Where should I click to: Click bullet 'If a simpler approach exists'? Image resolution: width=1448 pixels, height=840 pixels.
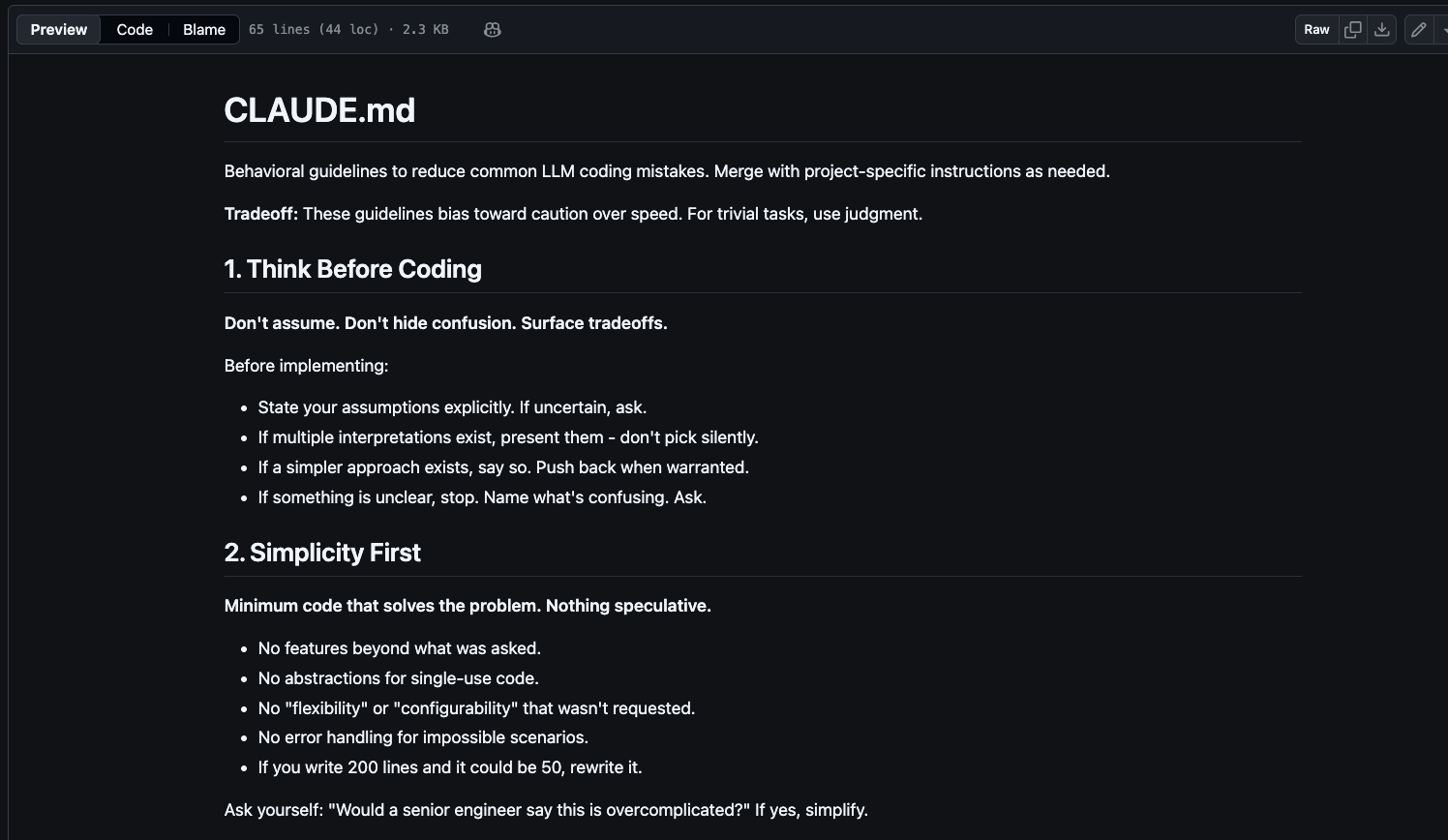coord(503,467)
